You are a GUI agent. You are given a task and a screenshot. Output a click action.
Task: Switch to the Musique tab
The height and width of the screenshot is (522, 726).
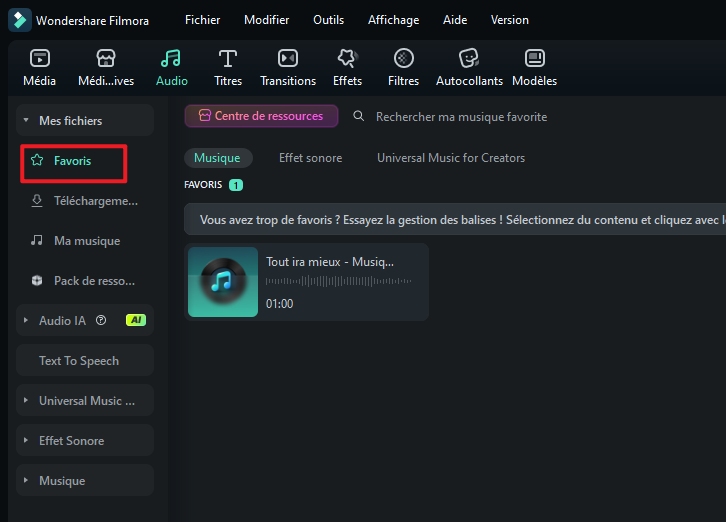click(218, 158)
